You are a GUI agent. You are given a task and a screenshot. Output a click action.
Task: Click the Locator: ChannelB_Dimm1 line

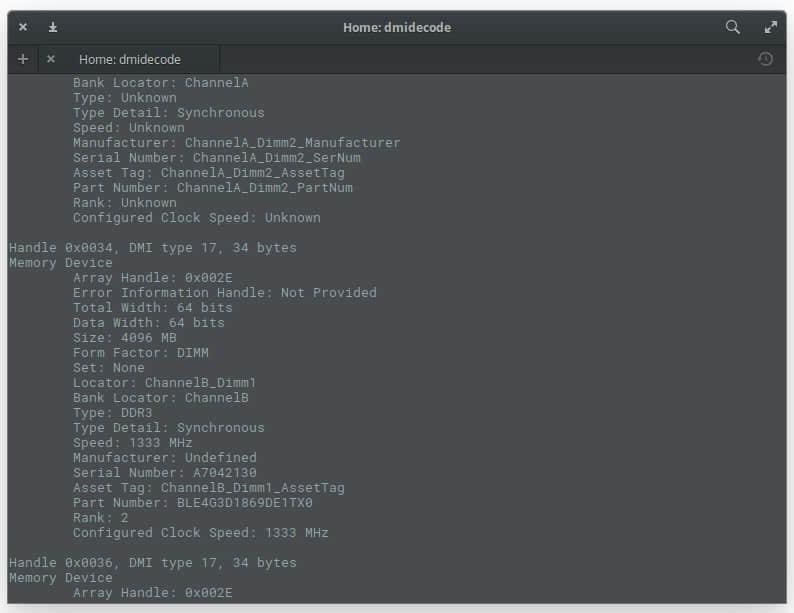[x=165, y=383]
